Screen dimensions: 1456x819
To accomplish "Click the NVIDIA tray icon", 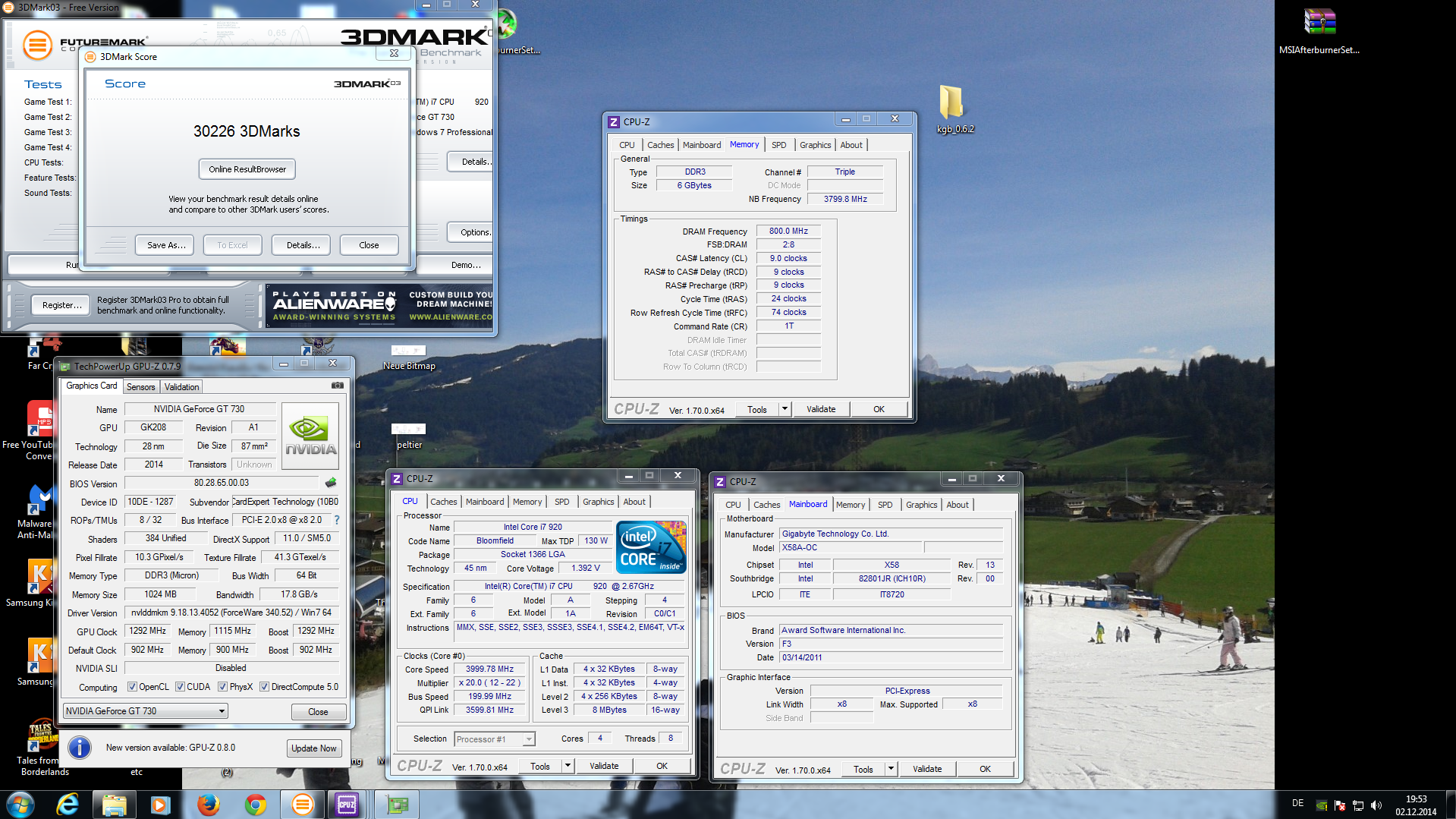I will (1322, 805).
